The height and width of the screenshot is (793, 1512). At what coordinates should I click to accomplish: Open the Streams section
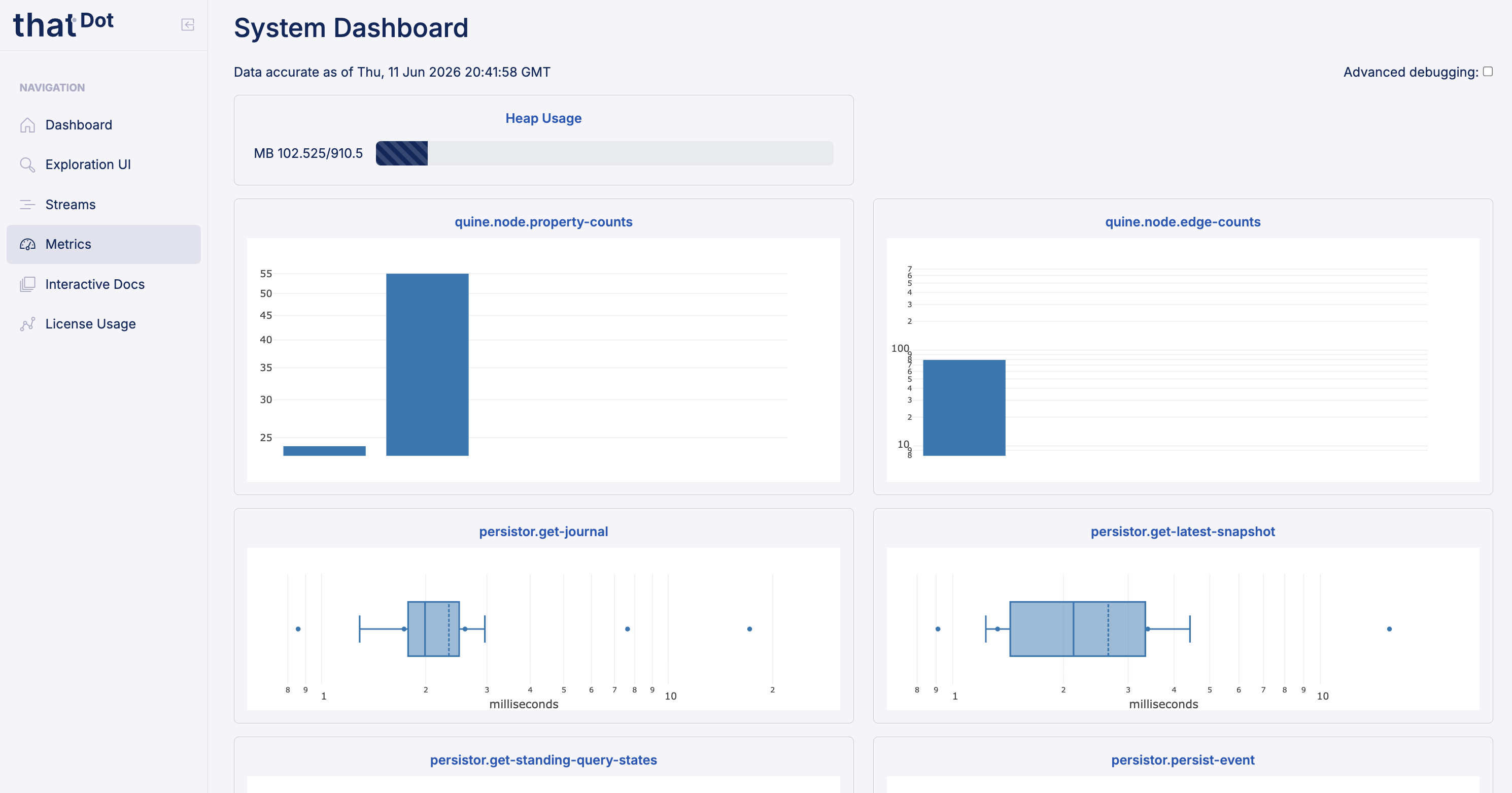click(104, 205)
